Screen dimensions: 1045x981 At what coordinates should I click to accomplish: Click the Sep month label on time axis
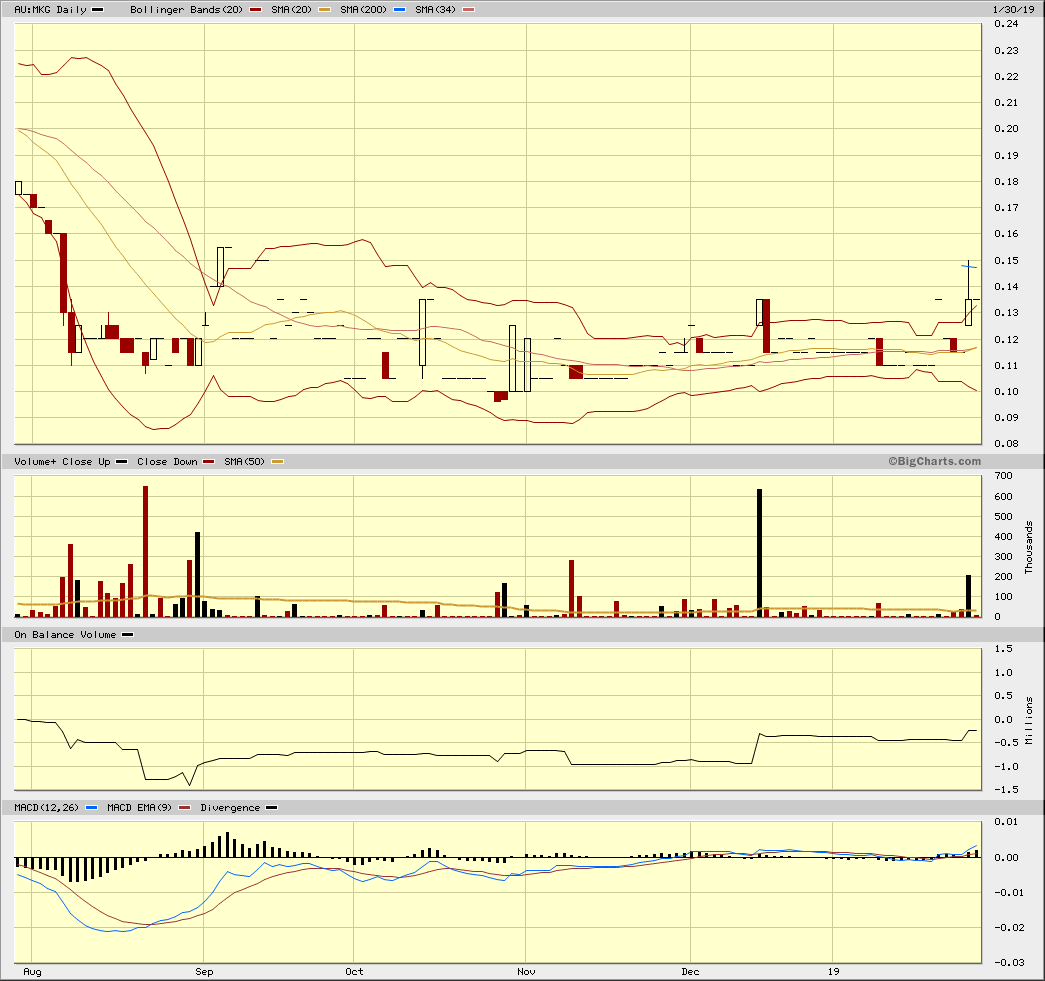point(204,972)
